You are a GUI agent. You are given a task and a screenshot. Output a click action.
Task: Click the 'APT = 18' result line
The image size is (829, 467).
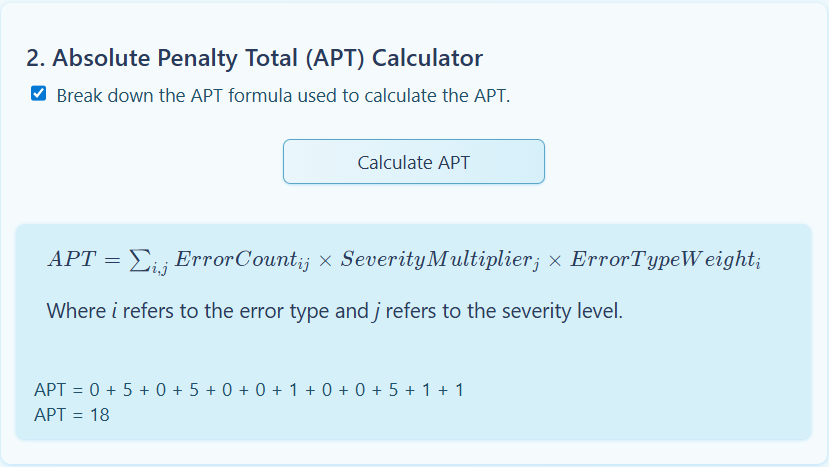click(72, 414)
